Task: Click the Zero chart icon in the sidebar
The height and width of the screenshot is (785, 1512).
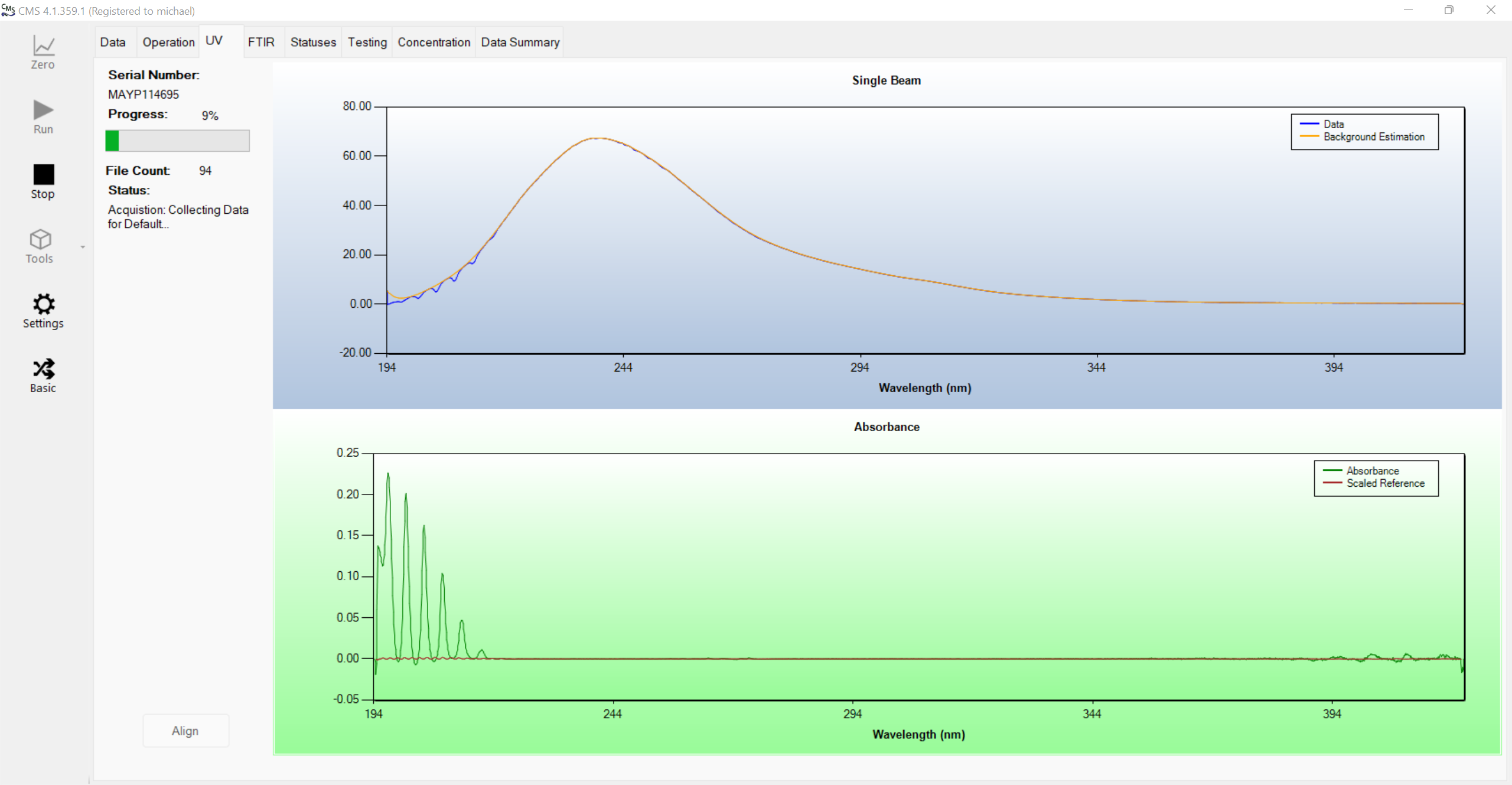Action: point(43,47)
